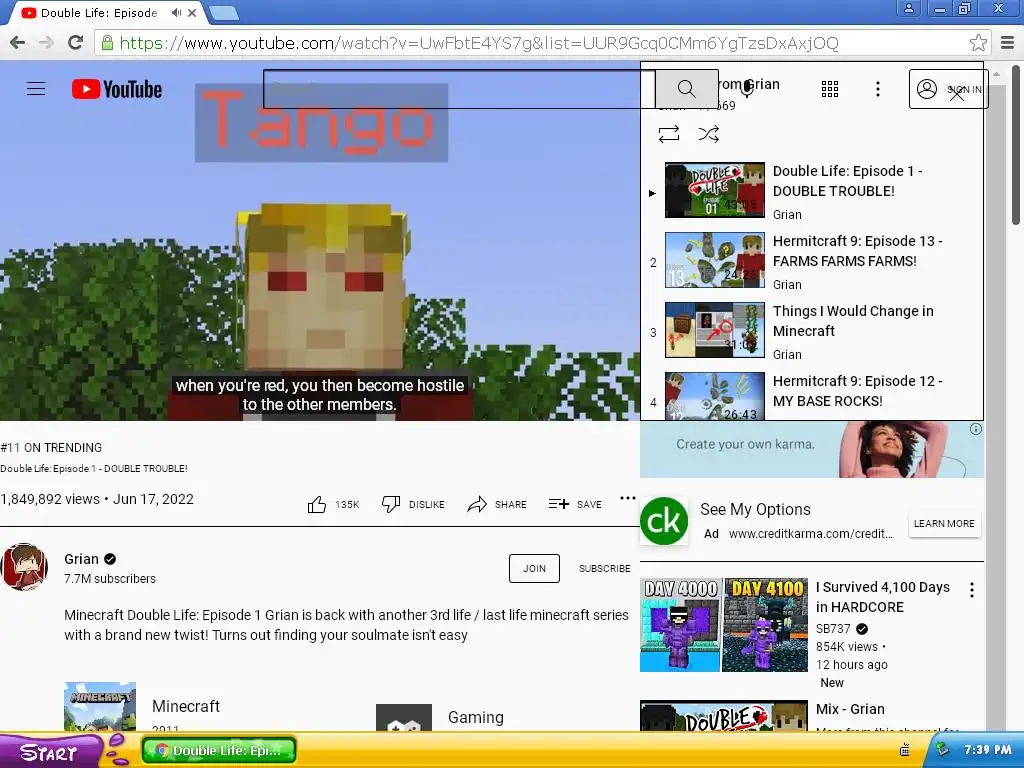The width and height of the screenshot is (1024, 768).
Task: Open a new browser tab
Action: click(x=224, y=12)
